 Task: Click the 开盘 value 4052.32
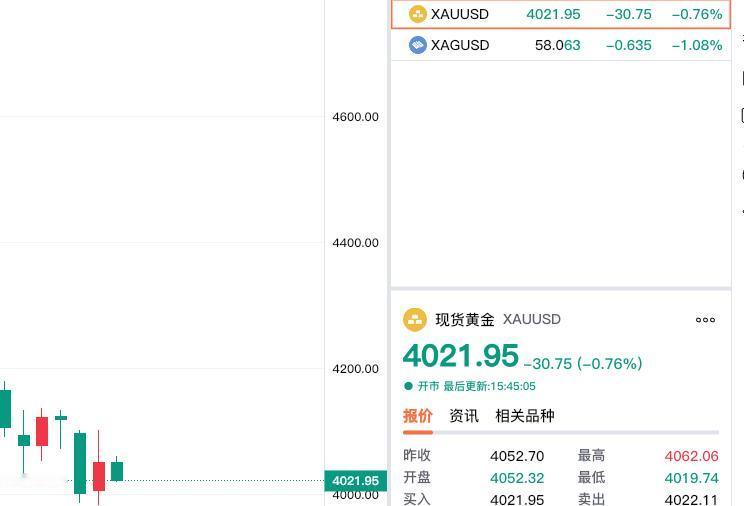pos(517,478)
